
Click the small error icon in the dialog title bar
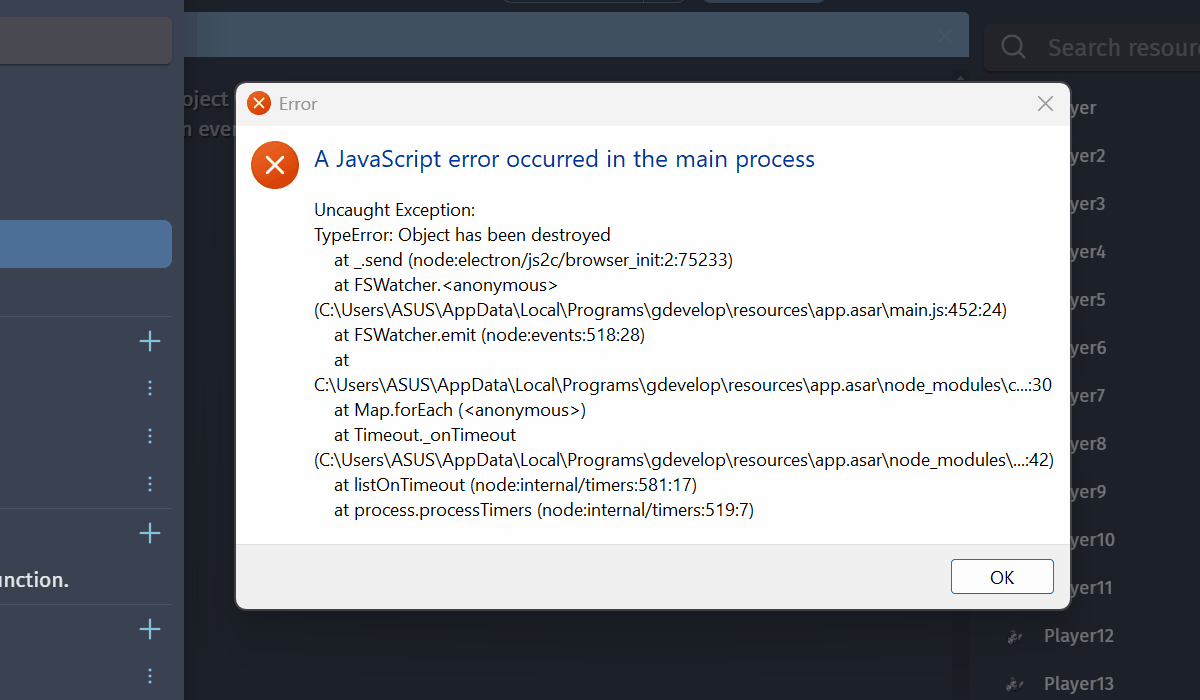259,104
